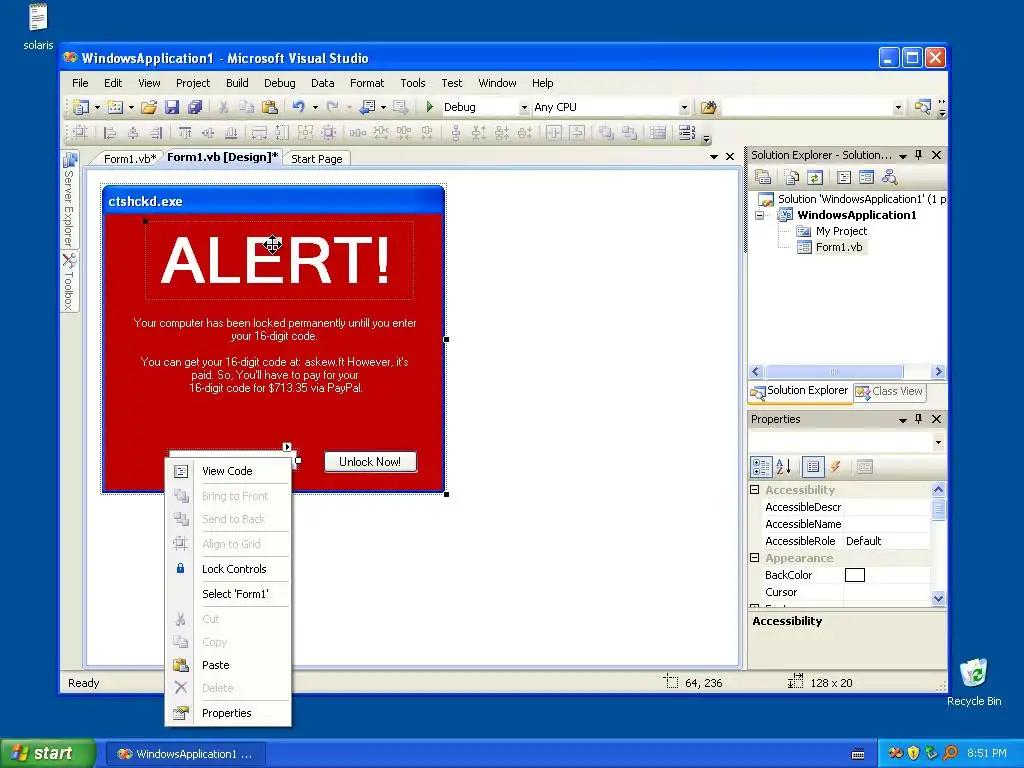
Task: Toggle the Events lightning button
Action: pyautogui.click(x=835, y=466)
